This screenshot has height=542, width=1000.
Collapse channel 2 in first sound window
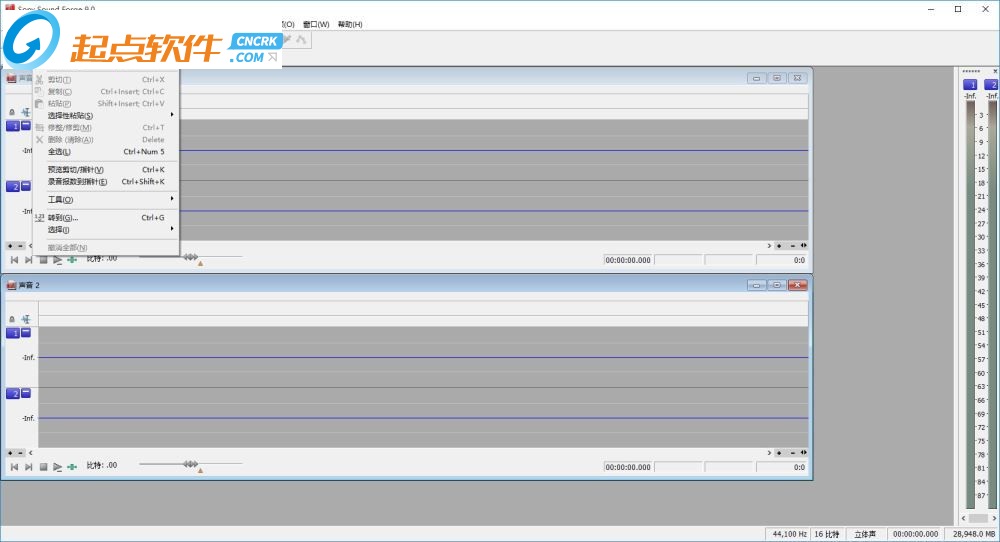tap(26, 186)
